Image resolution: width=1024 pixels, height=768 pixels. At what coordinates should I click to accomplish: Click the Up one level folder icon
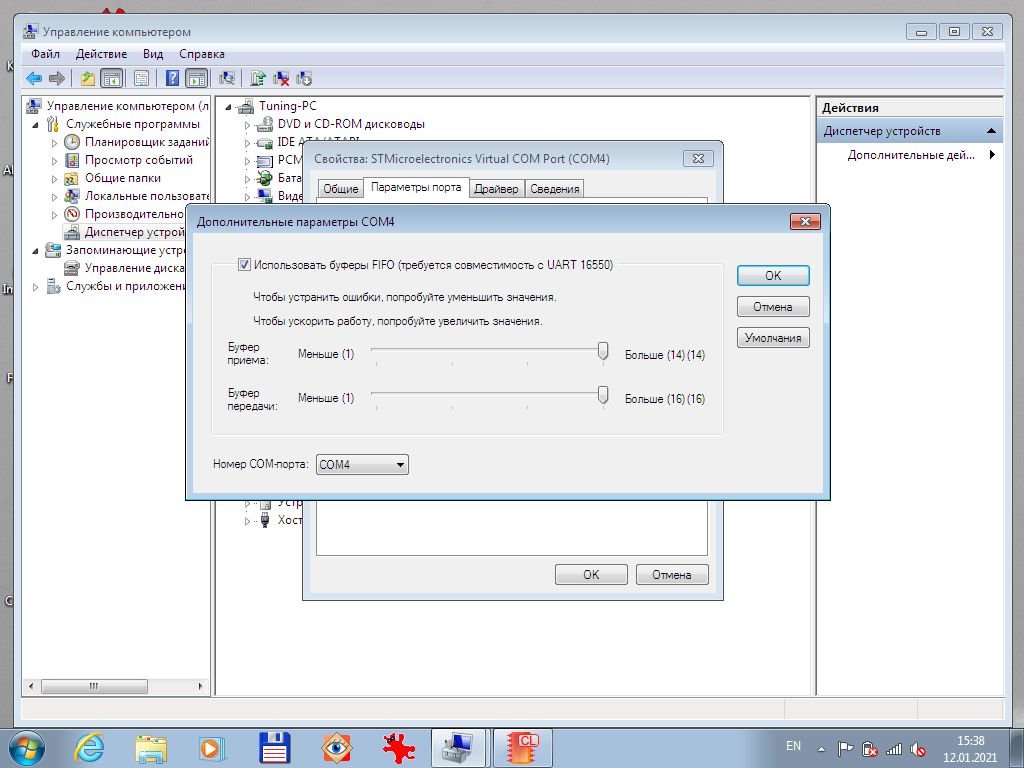pos(88,78)
